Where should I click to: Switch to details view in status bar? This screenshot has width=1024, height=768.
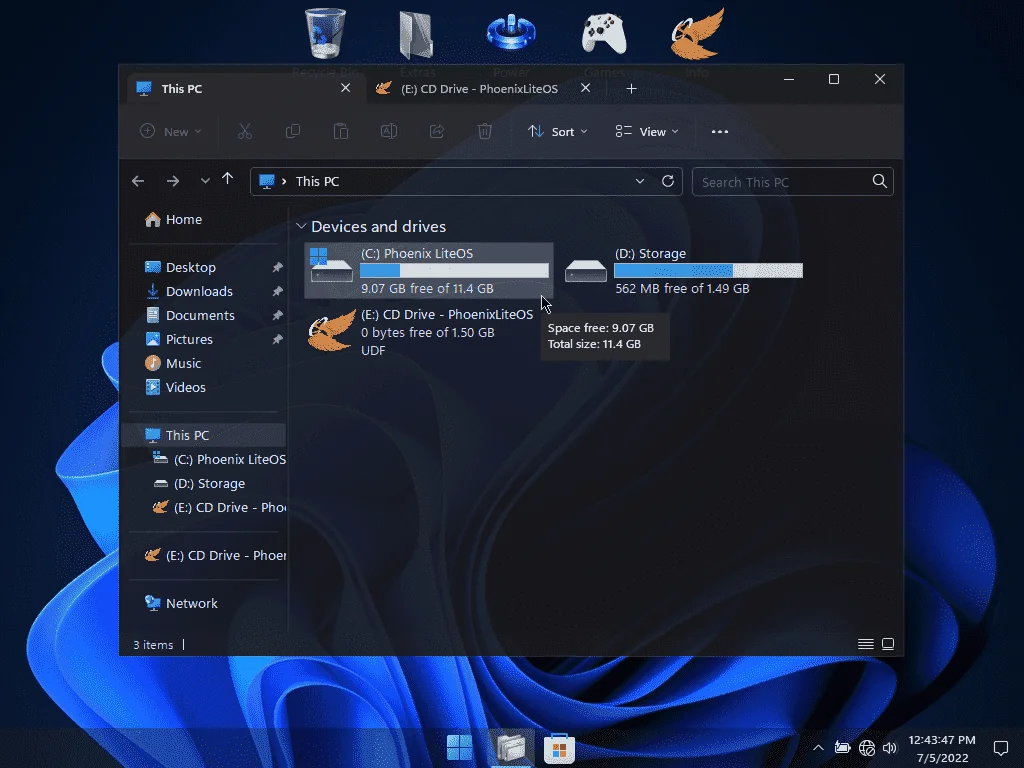(x=865, y=644)
